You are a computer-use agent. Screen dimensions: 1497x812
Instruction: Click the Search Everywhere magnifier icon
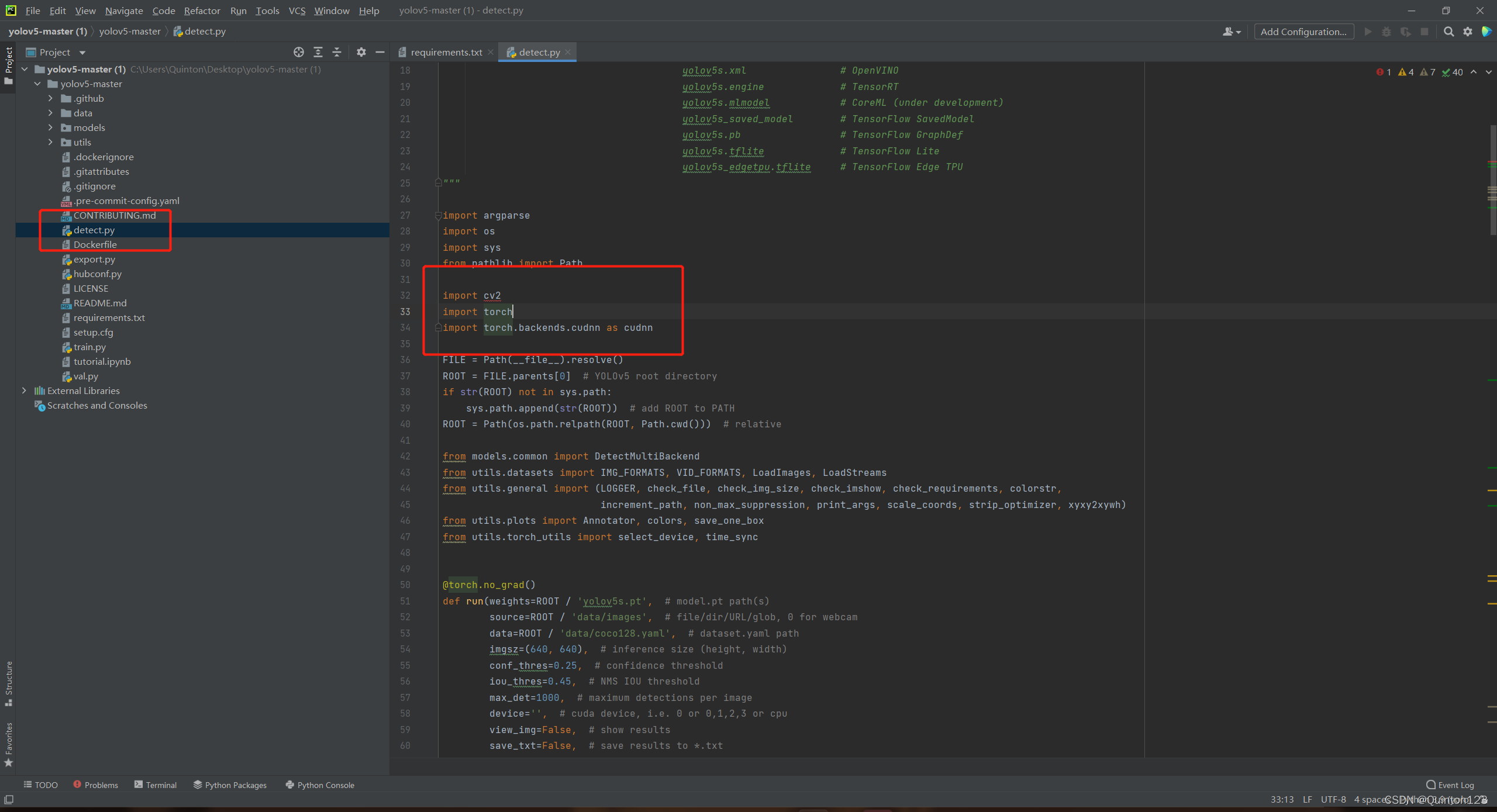(x=1448, y=32)
